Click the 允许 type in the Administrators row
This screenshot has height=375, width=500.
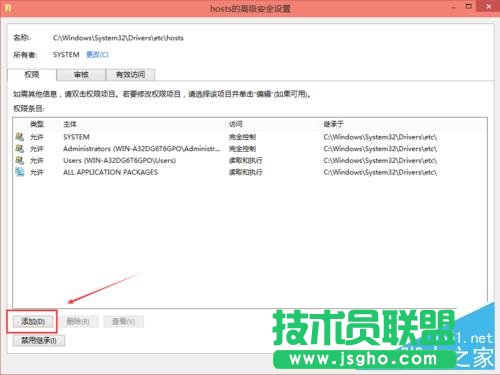[x=37, y=149]
